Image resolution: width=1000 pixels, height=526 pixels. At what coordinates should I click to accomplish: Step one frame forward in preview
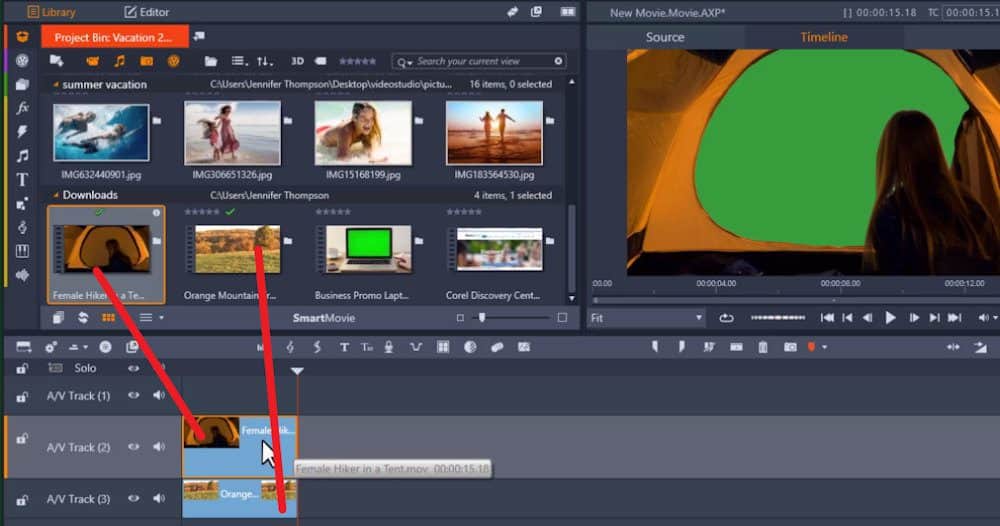(913, 318)
